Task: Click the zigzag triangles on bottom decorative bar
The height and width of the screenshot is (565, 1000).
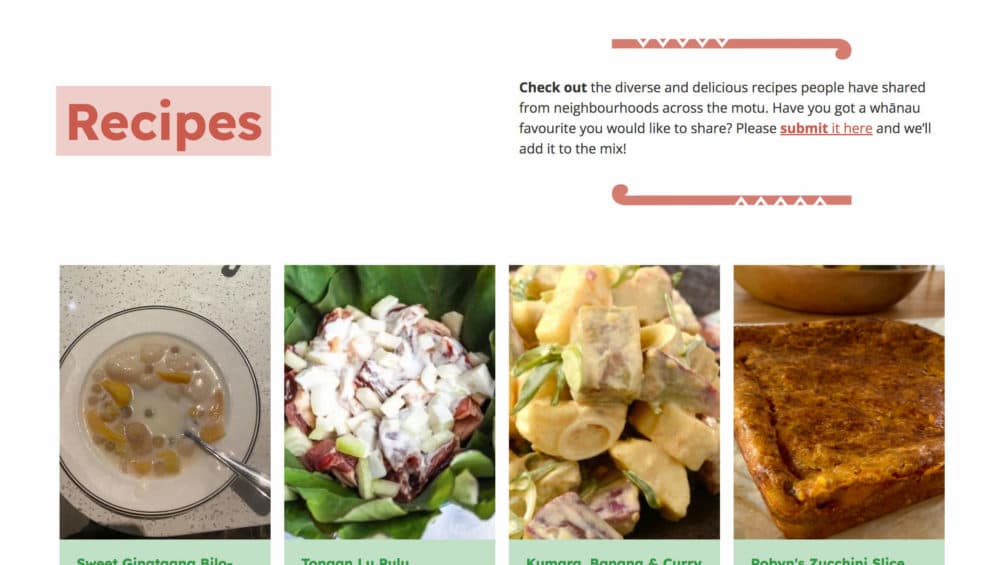Action: point(781,201)
